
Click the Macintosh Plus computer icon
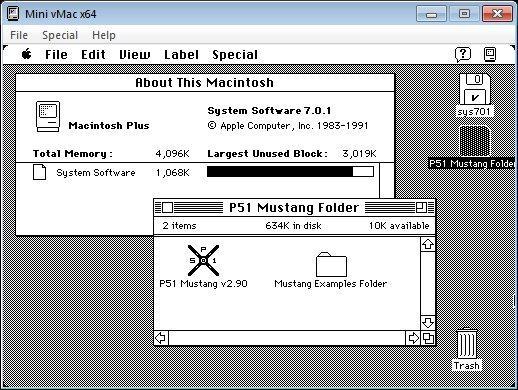[48, 117]
